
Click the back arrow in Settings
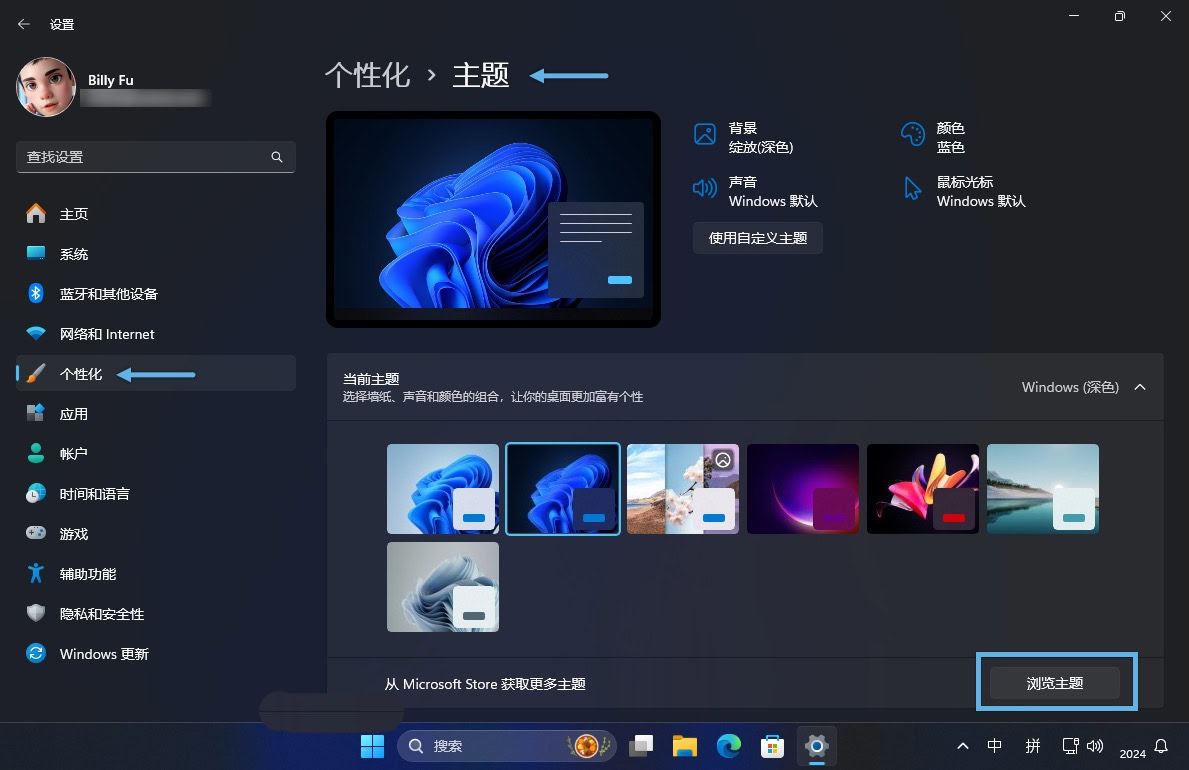click(x=23, y=23)
